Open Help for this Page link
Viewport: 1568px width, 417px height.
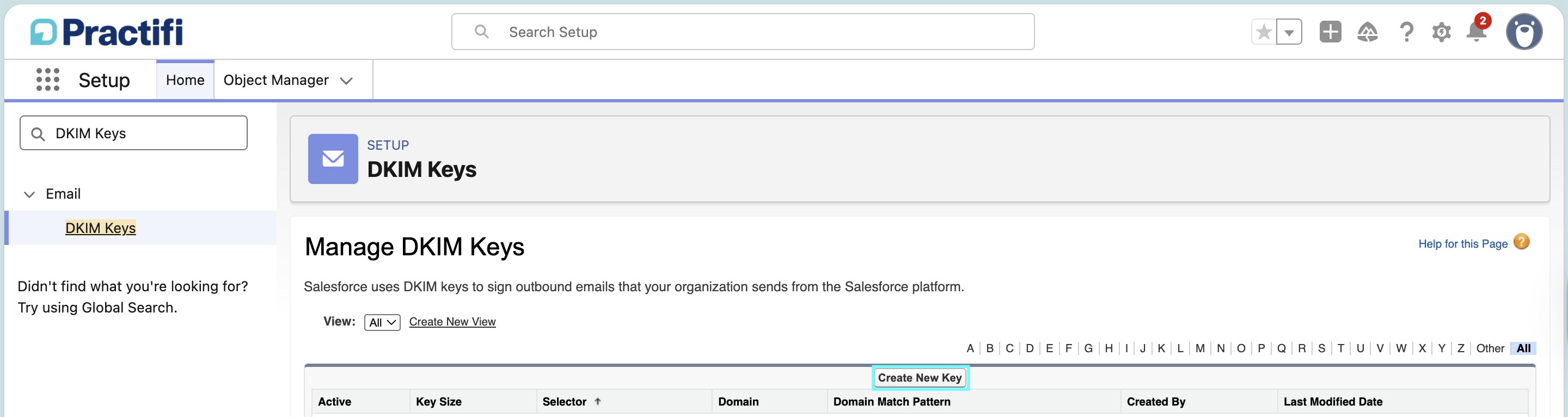1463,243
